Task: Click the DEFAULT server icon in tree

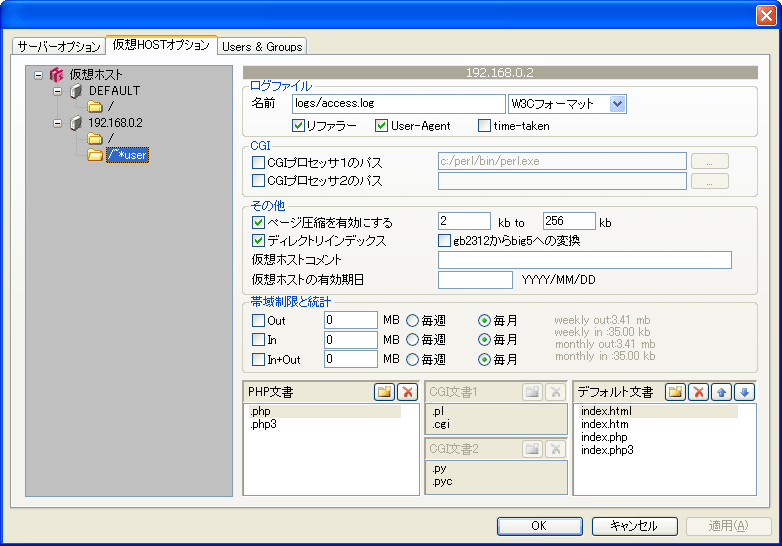Action: click(75, 91)
